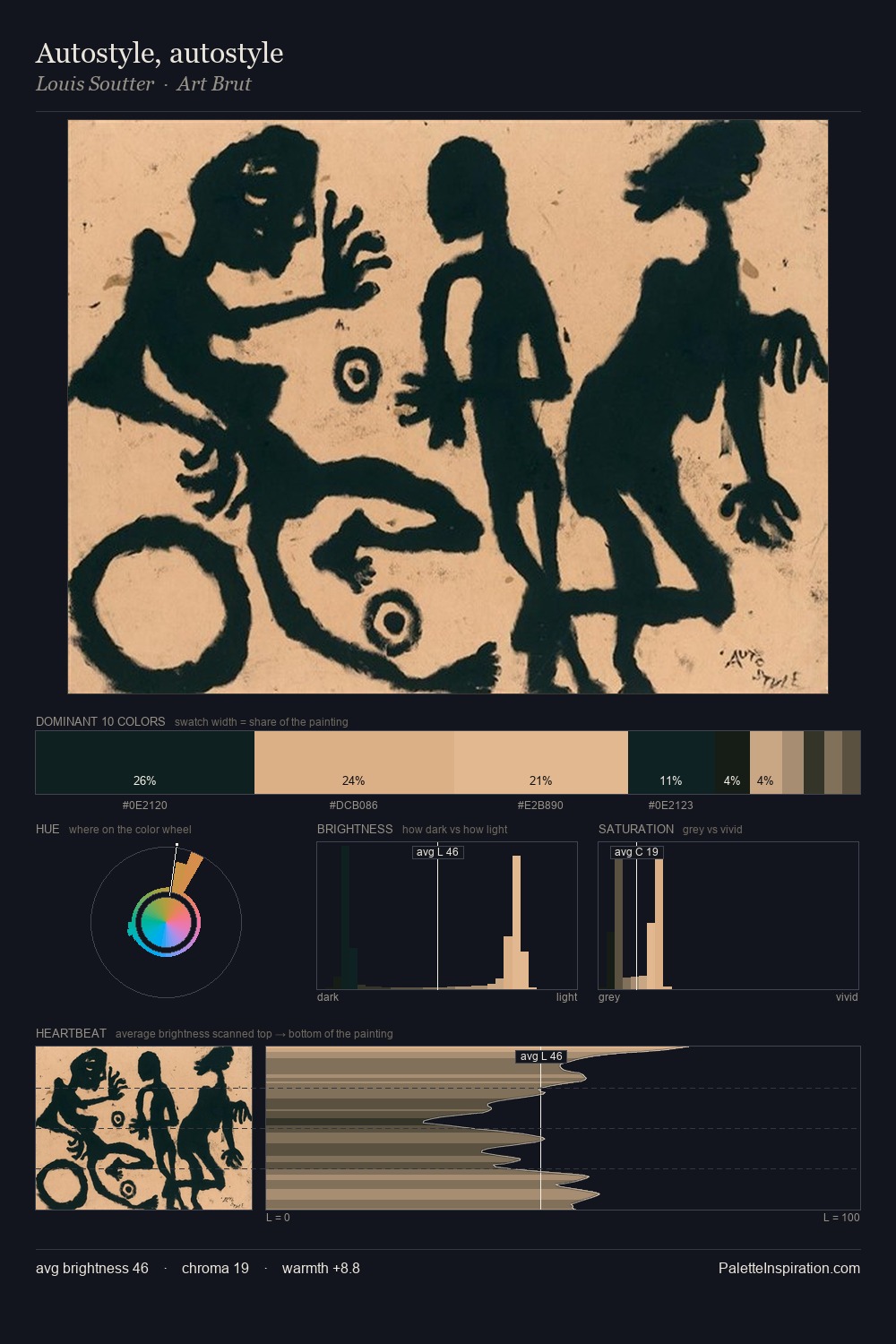Screen dimensions: 896x1344
Task: Select the 24% tan swatch
Action: coord(354,762)
